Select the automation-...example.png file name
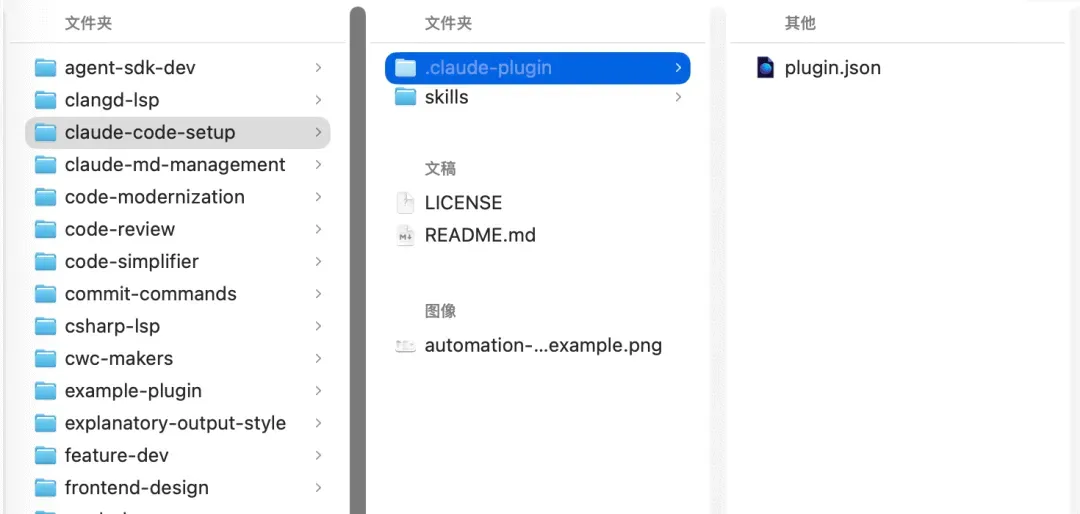This screenshot has height=514, width=1080. tap(543, 346)
